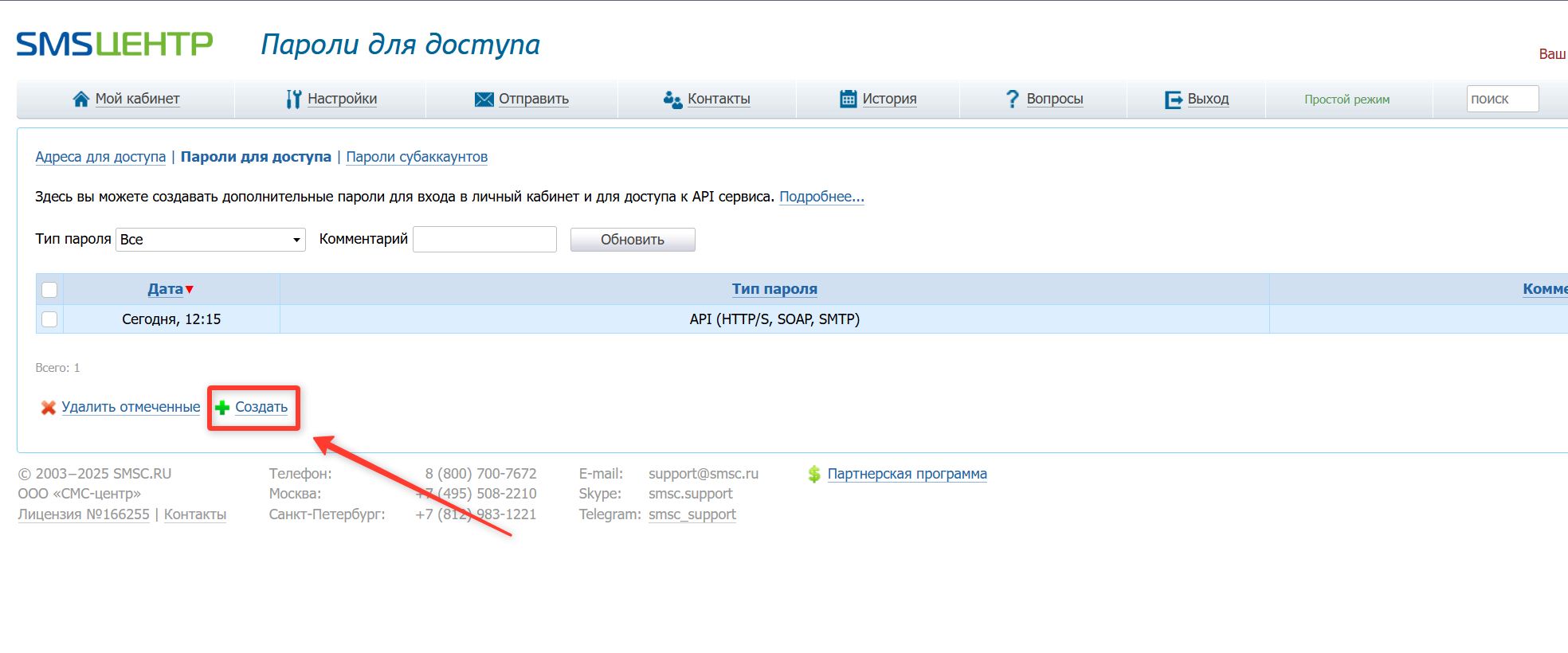
Task: Open the Тип пароля dropdown
Action: tap(210, 240)
